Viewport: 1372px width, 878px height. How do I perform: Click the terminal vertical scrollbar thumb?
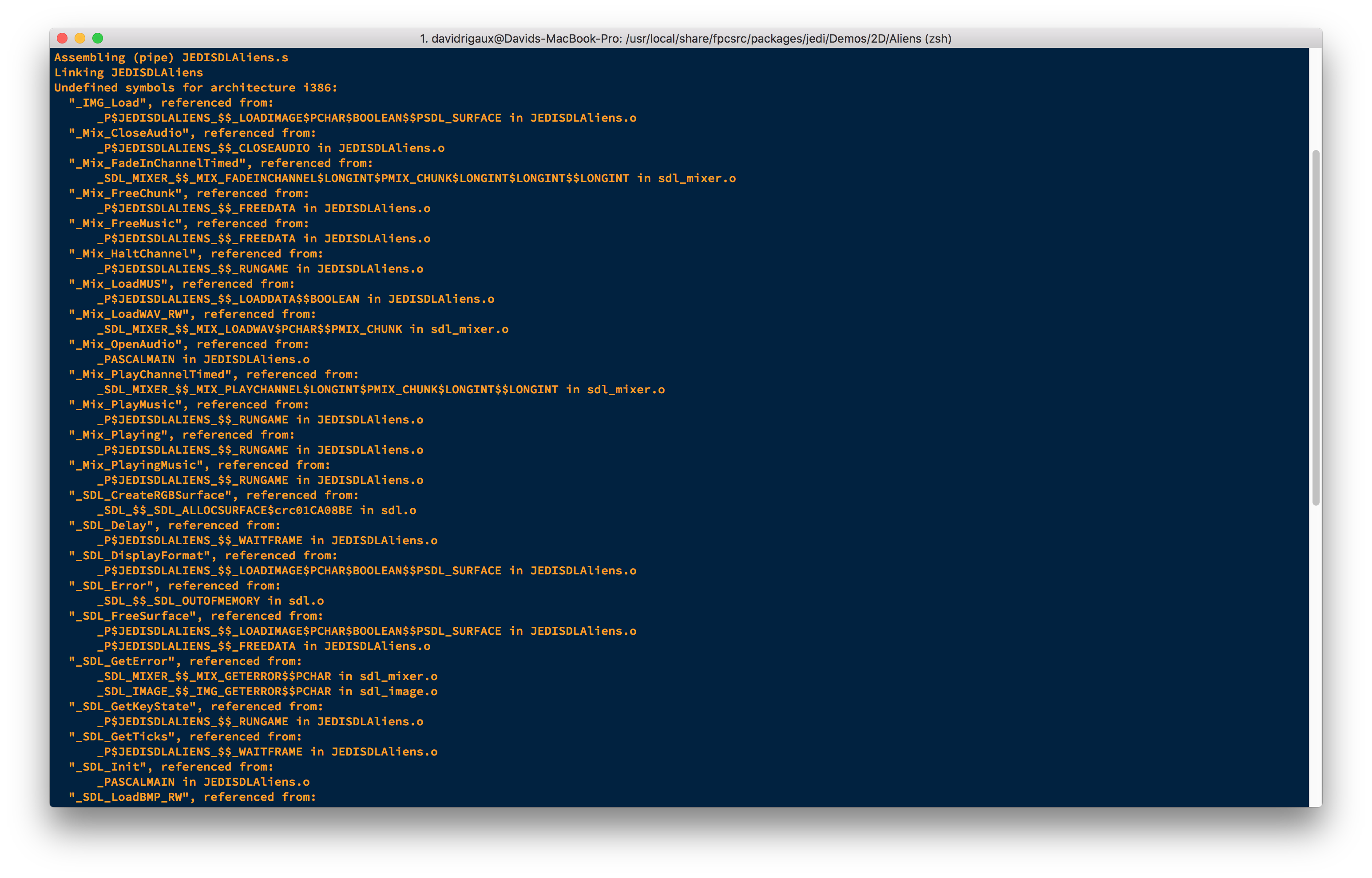coord(1316,328)
